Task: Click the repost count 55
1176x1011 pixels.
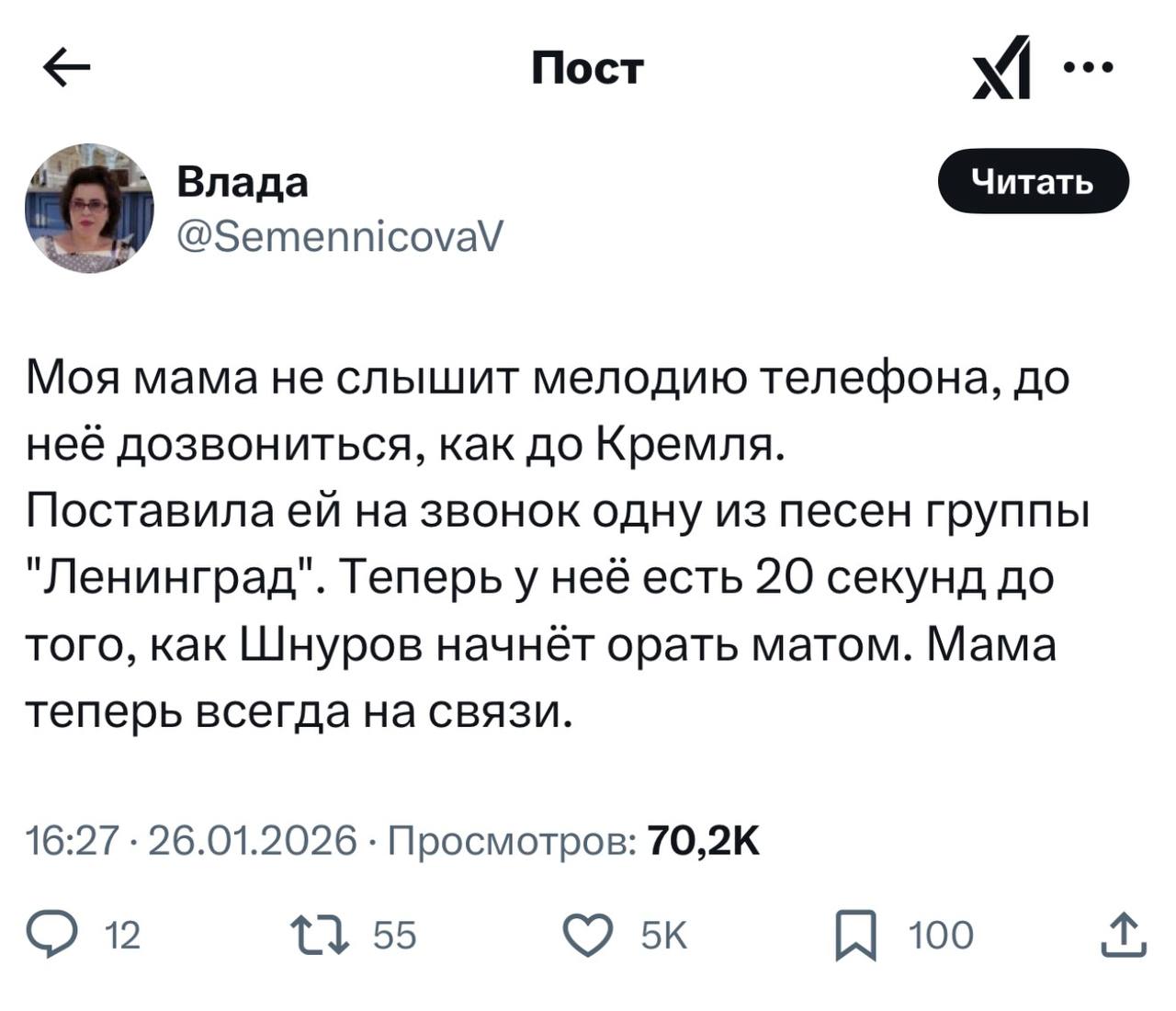Action: click(390, 936)
